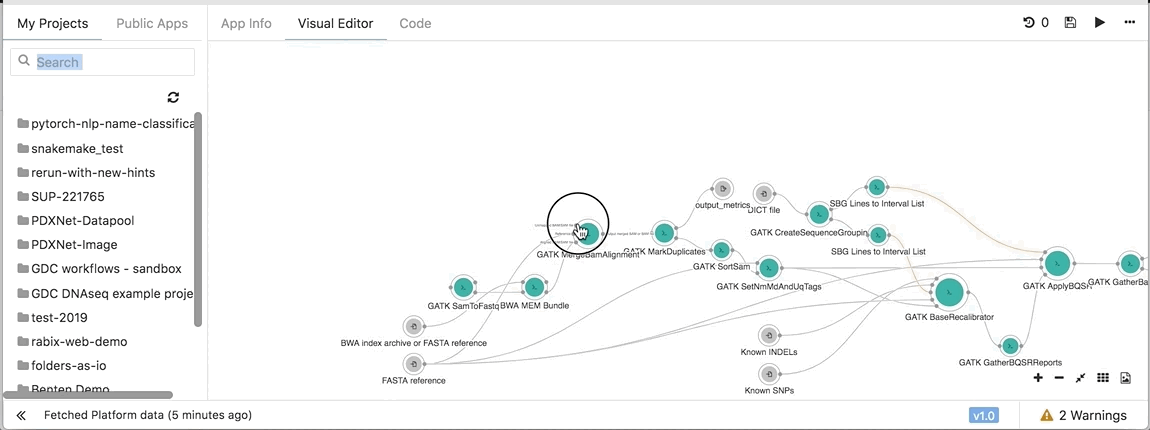Screen dimensions: 1150x430
Task: Open GDC workflows - sandbox folder
Action: (99, 269)
